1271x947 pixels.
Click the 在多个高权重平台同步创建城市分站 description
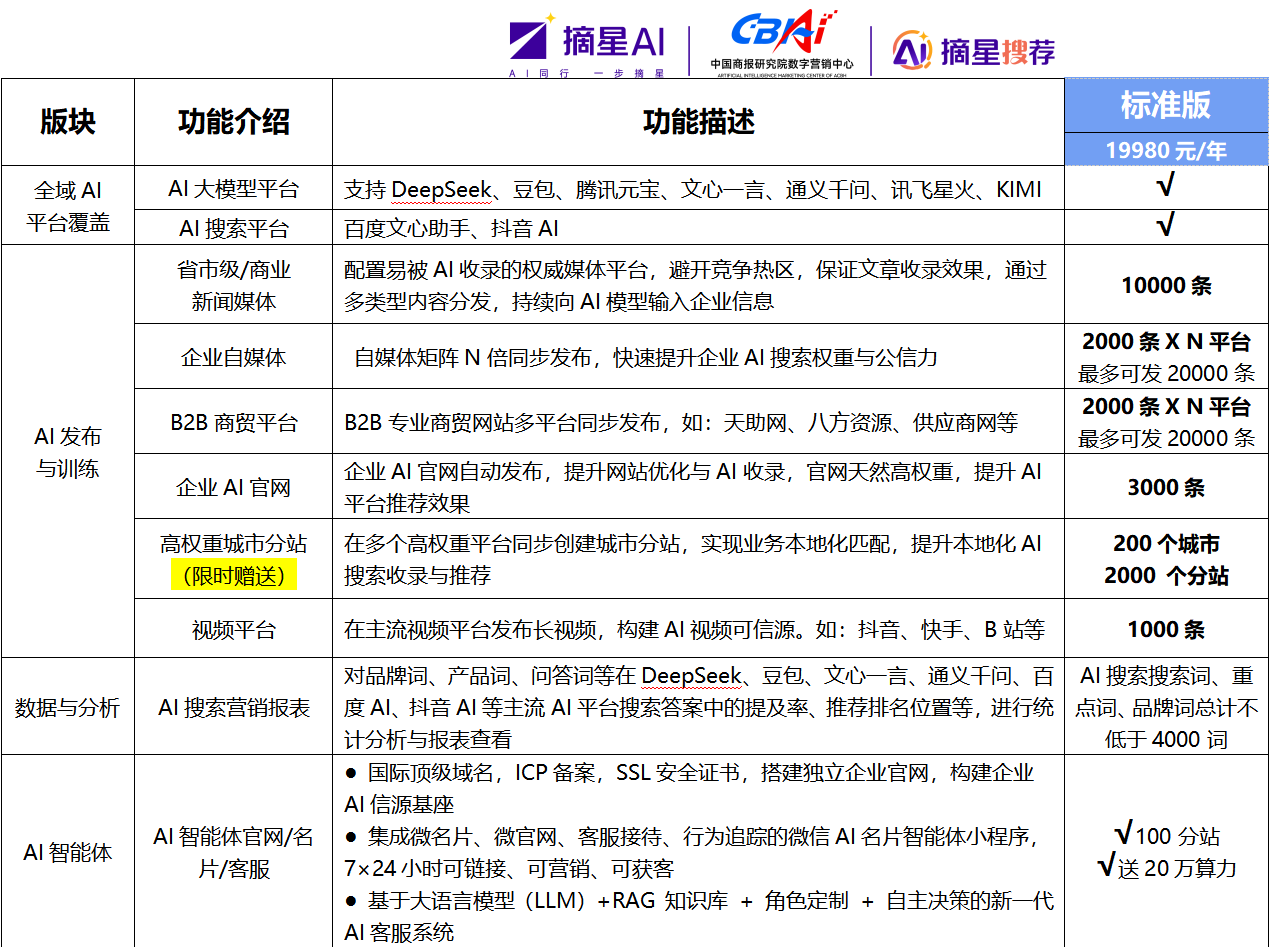[693, 560]
